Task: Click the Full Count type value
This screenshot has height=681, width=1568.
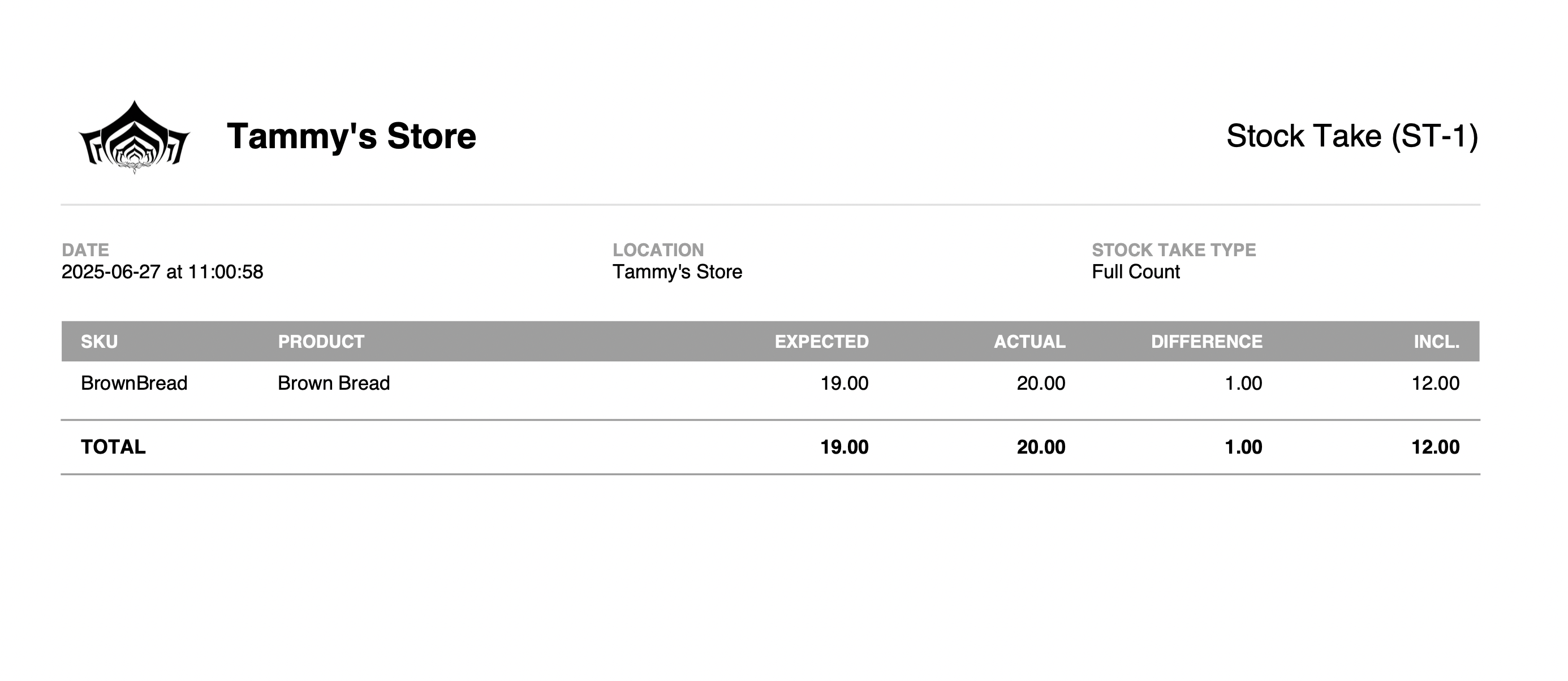Action: click(x=1135, y=271)
